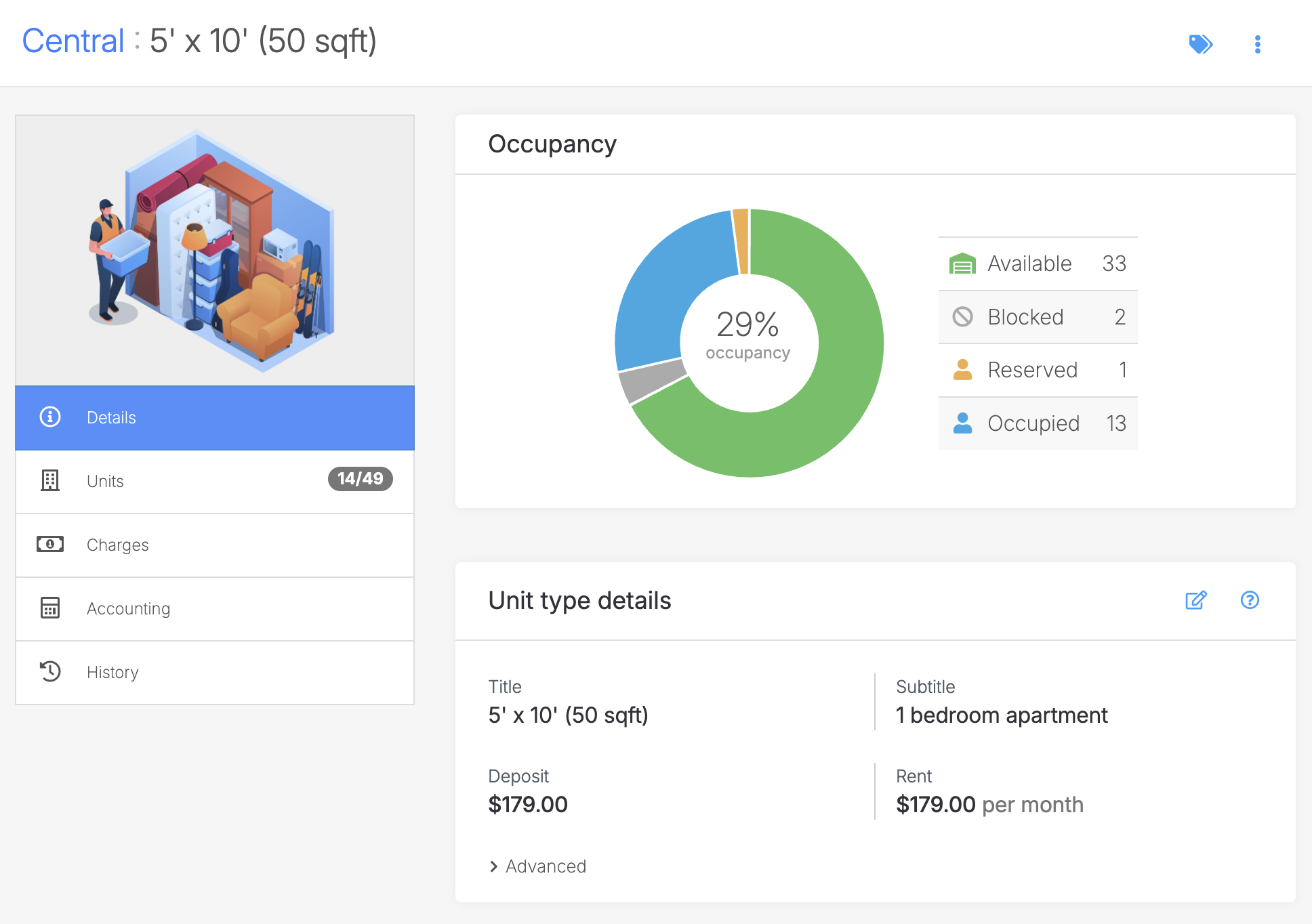Click the storage unit illustration image

214,251
